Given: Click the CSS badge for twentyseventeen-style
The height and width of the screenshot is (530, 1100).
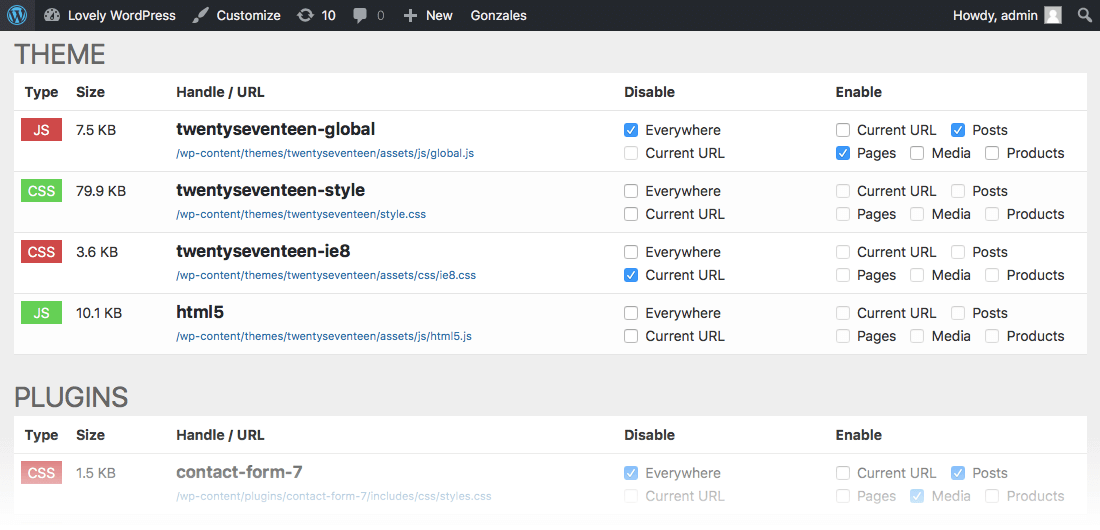Looking at the screenshot, I should [41, 191].
